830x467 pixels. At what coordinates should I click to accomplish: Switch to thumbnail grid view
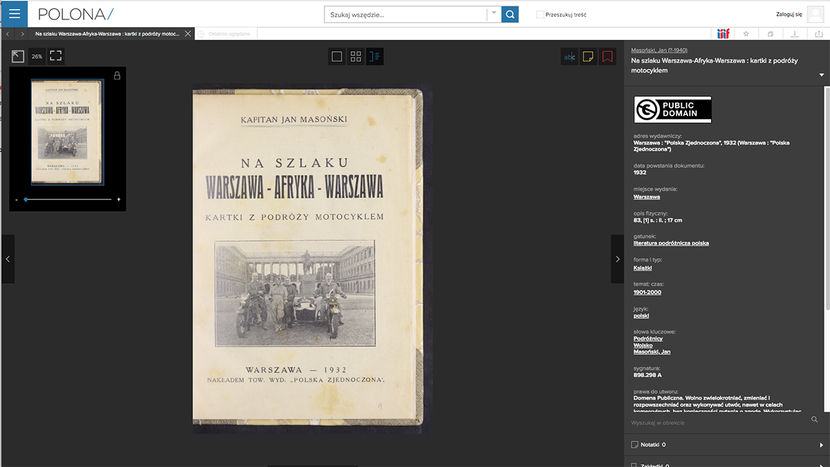[x=355, y=56]
